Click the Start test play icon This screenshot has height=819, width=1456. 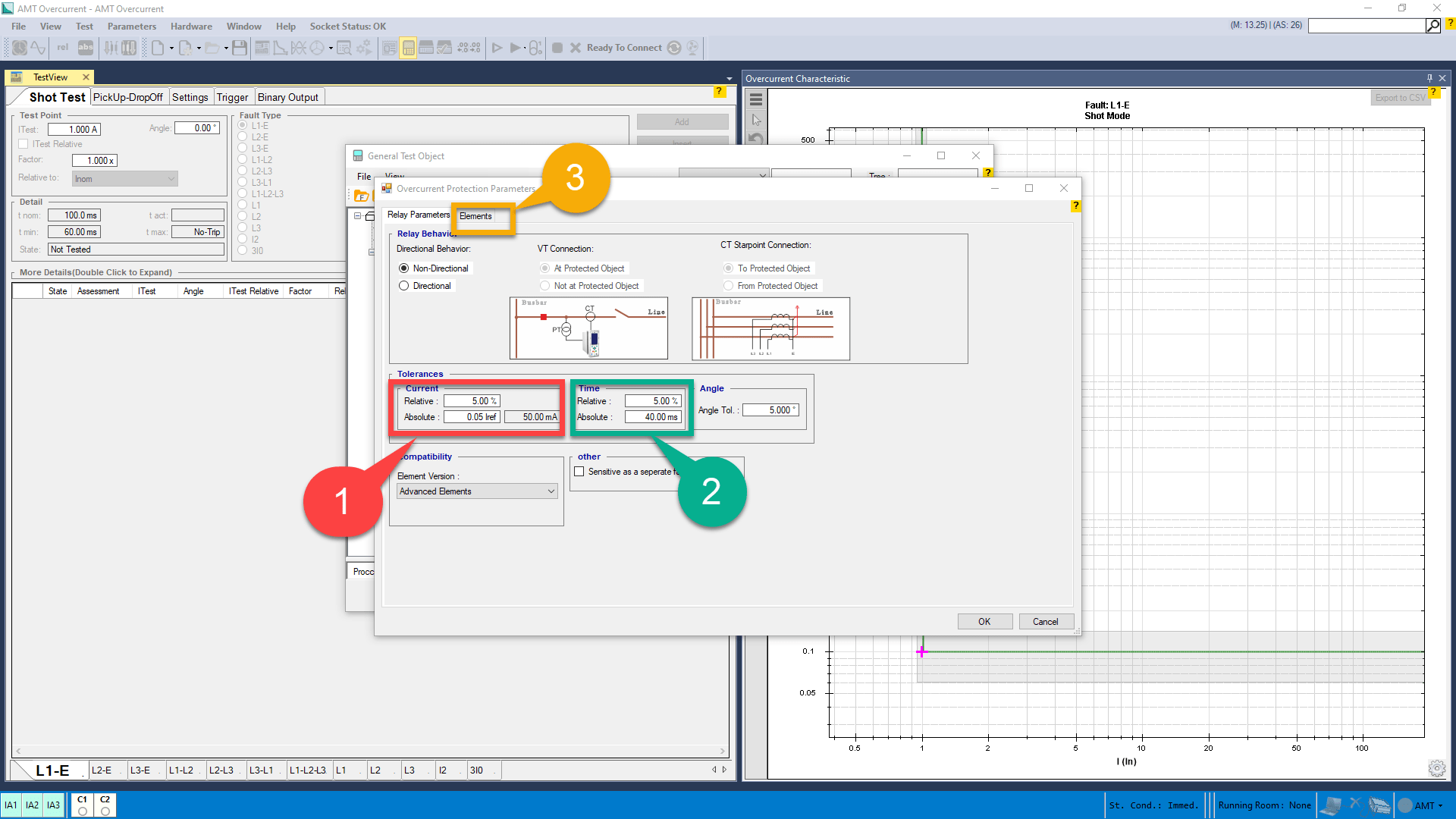(497, 48)
